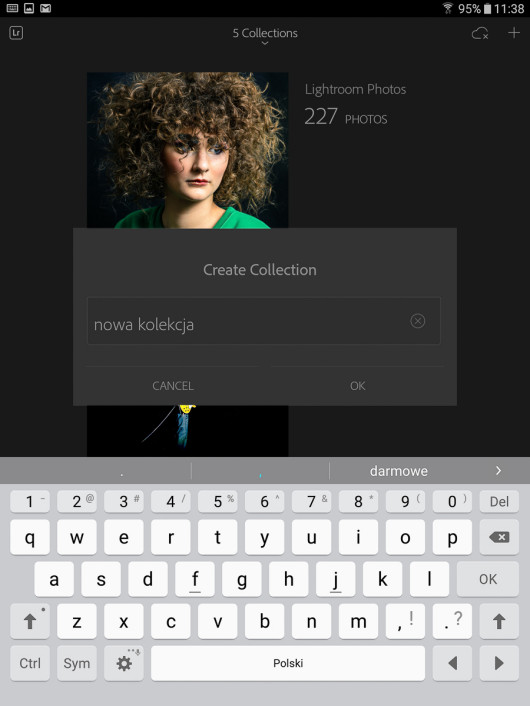Toggle the right Shift arrow key
Viewport: 530px width, 706px height.
pos(499,621)
